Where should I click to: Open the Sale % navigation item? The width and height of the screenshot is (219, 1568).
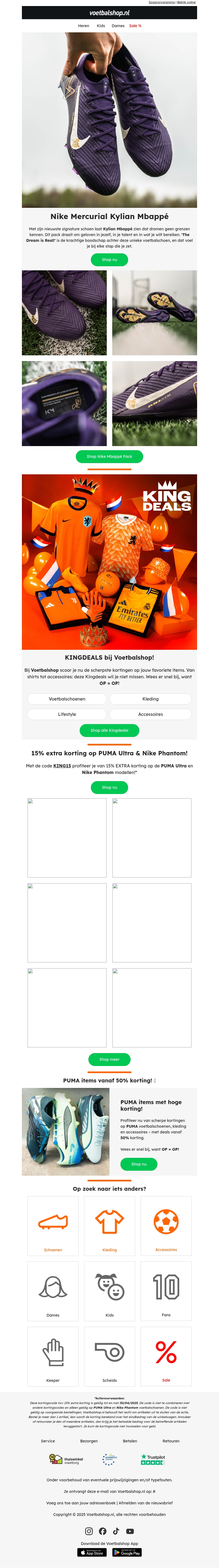click(x=135, y=26)
